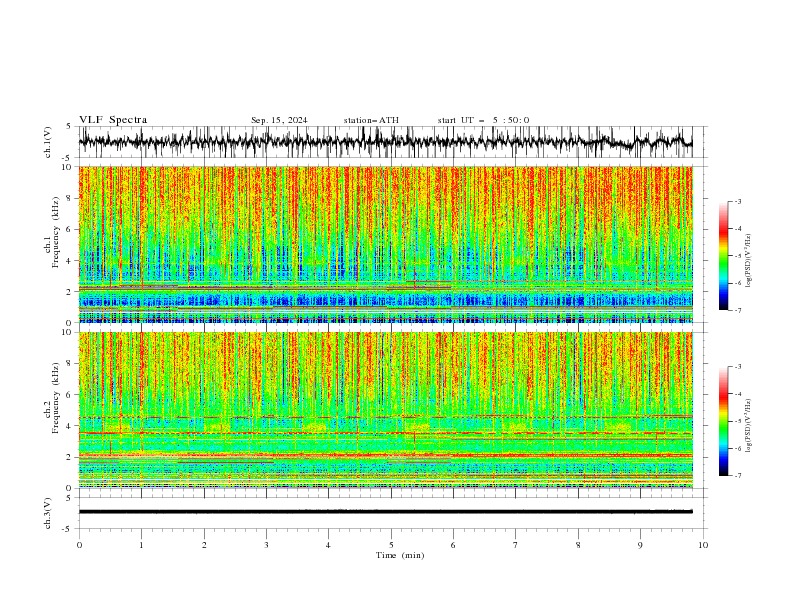Click the "start UT = 5 :50: 0" text
Viewport: 792px width, 612px height.
pyautogui.click(x=483, y=120)
